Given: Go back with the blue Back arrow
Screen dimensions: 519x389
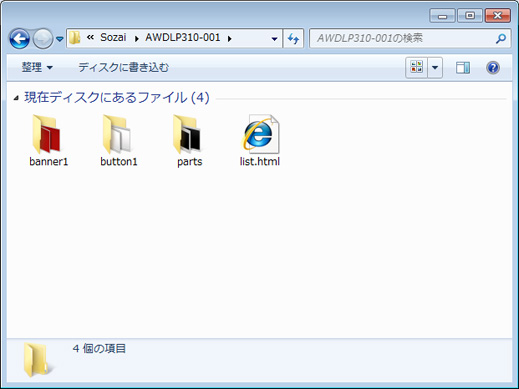Looking at the screenshot, I should pyautogui.click(x=19, y=39).
